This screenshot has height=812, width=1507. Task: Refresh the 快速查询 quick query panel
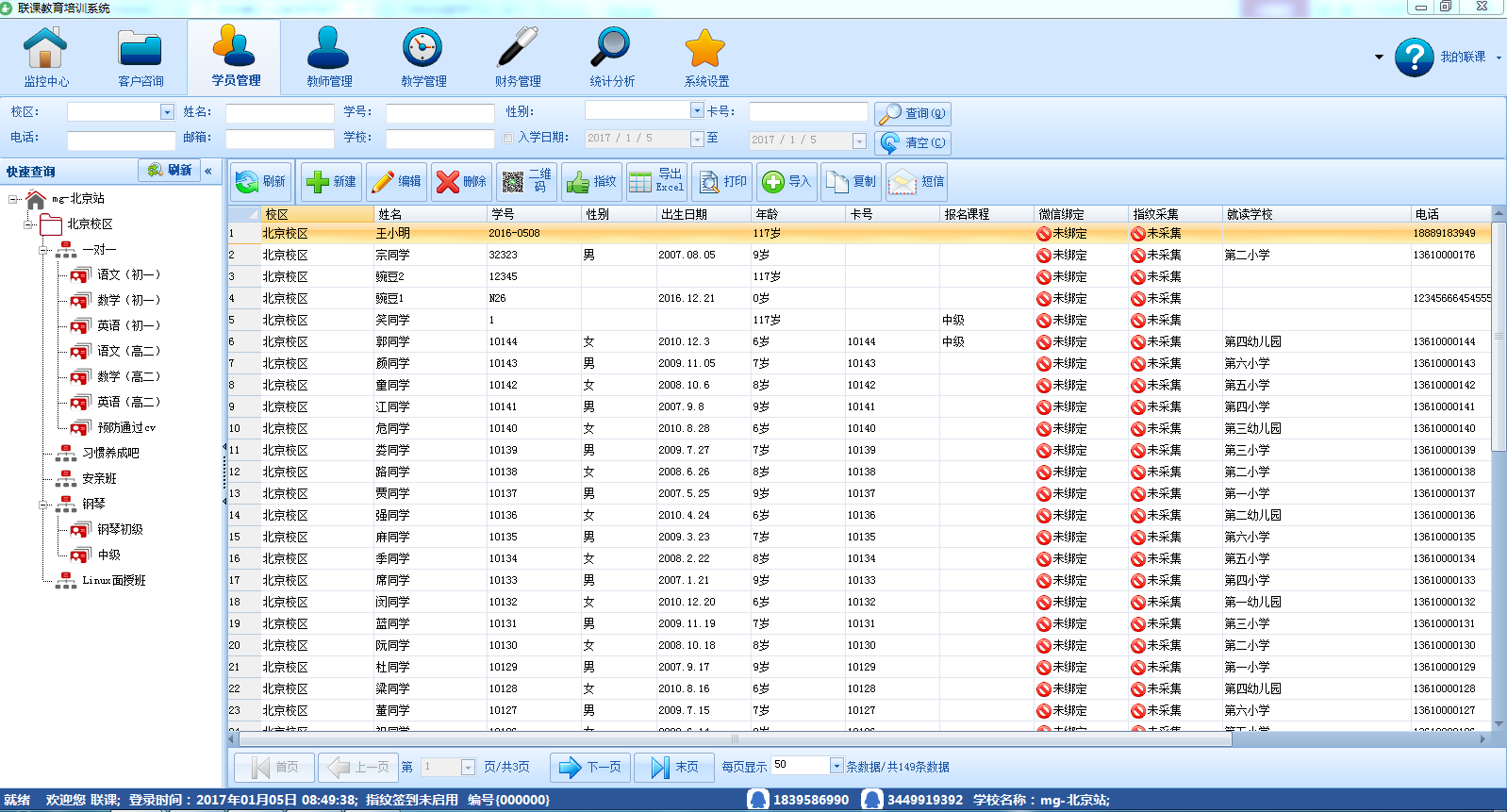pyautogui.click(x=169, y=171)
